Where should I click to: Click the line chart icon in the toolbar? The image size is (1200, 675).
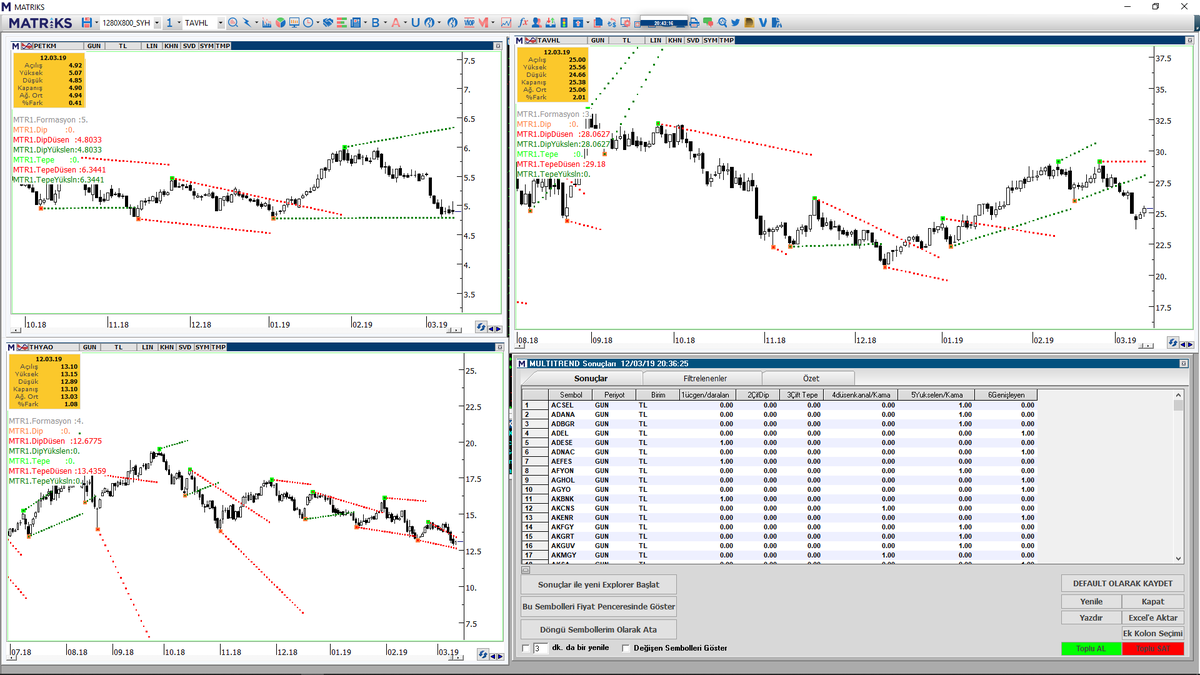(x=506, y=22)
